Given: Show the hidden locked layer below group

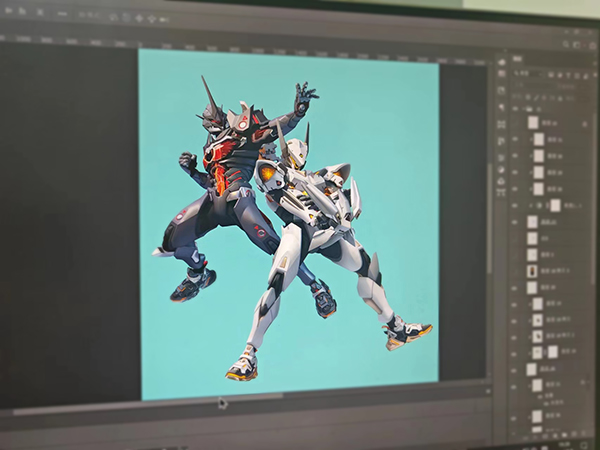Looking at the screenshot, I should click(x=515, y=123).
